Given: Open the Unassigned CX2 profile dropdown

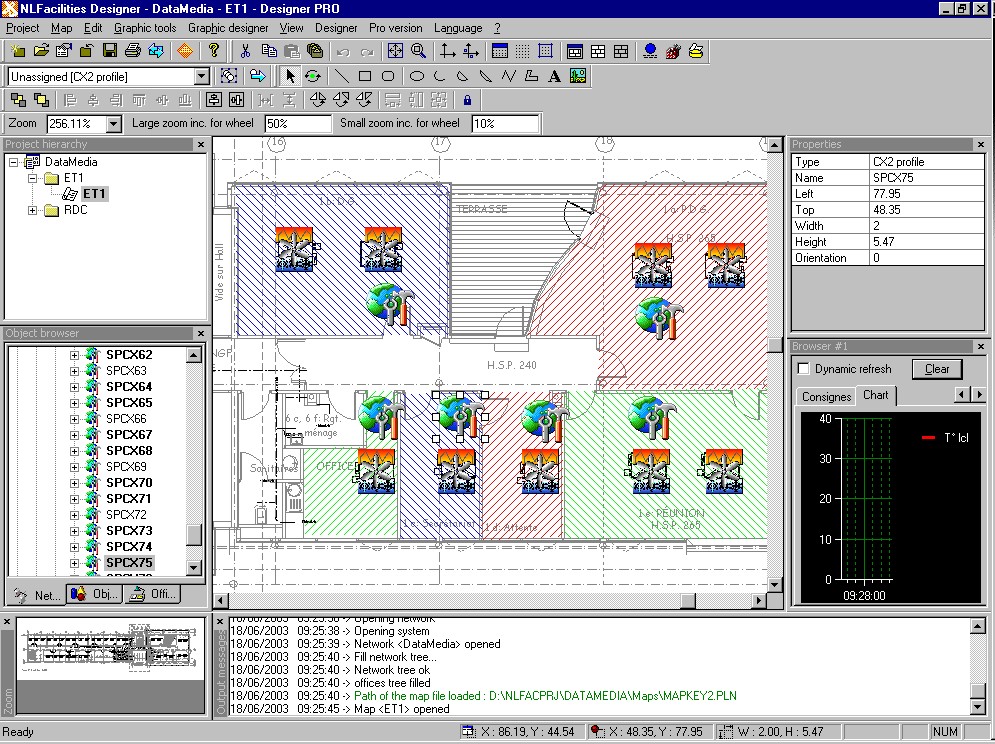Looking at the screenshot, I should click(x=201, y=76).
